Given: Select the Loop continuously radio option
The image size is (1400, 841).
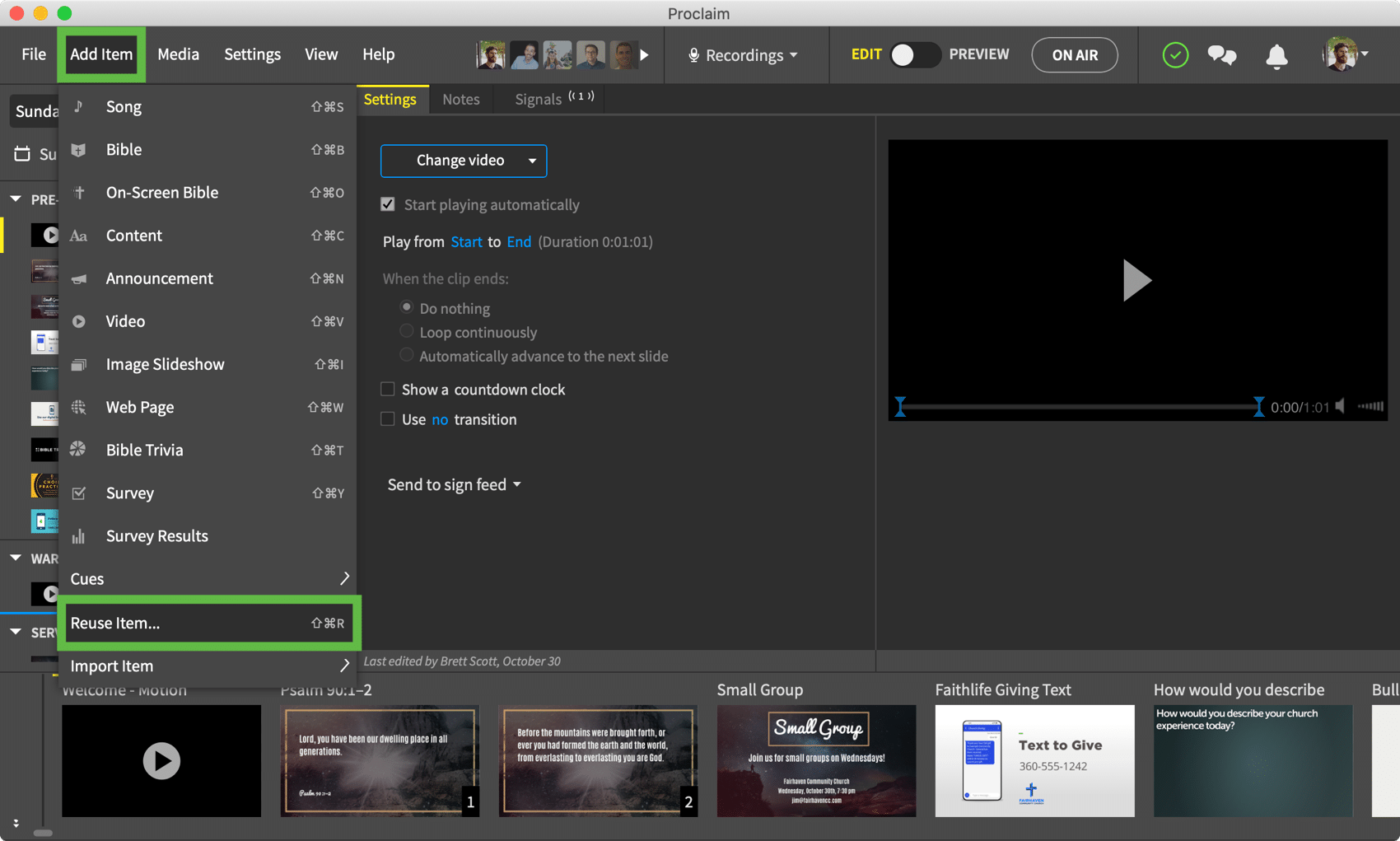Looking at the screenshot, I should [406, 331].
